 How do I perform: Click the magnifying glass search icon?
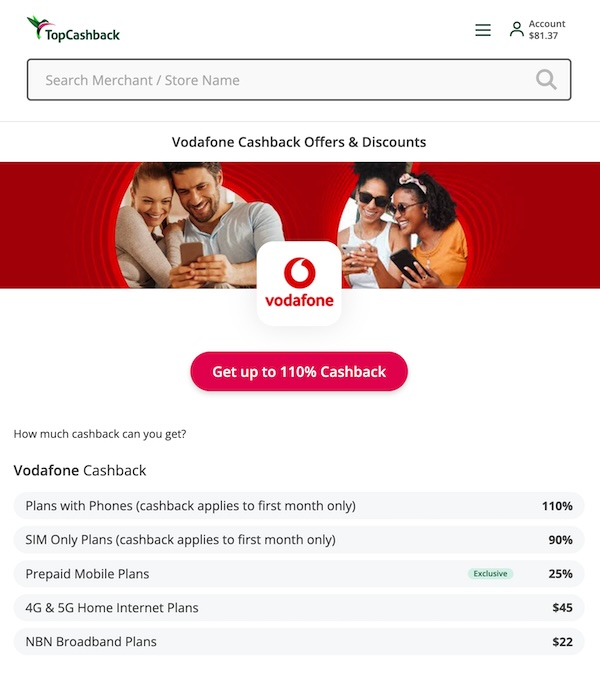point(546,80)
